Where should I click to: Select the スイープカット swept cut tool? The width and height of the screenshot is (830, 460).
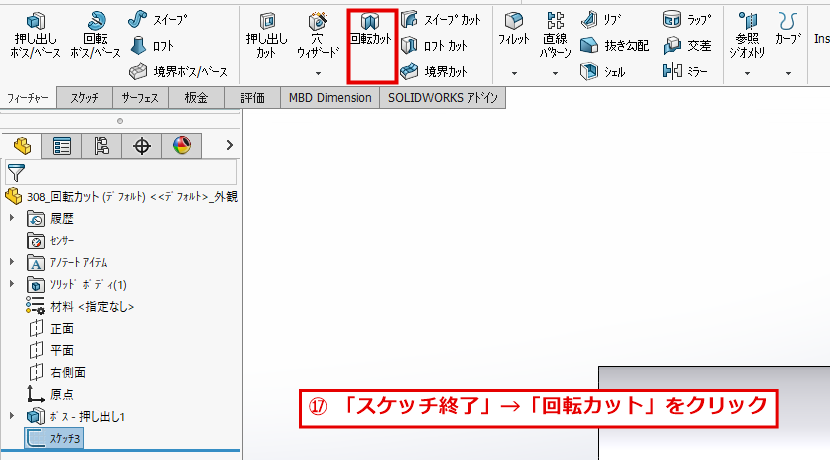click(x=440, y=20)
